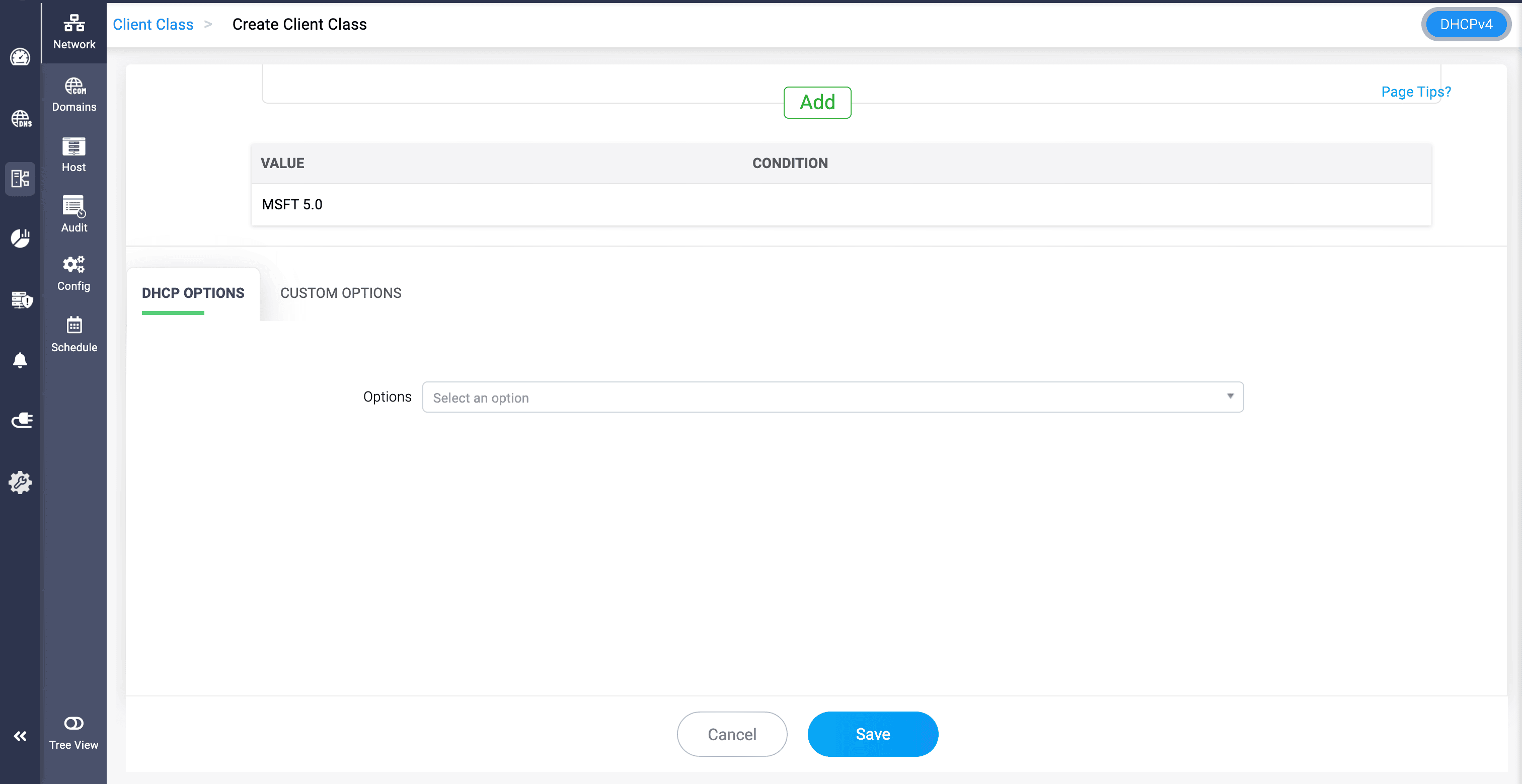Toggle the Tree View switch
The height and width of the screenshot is (784, 1522).
point(74,723)
